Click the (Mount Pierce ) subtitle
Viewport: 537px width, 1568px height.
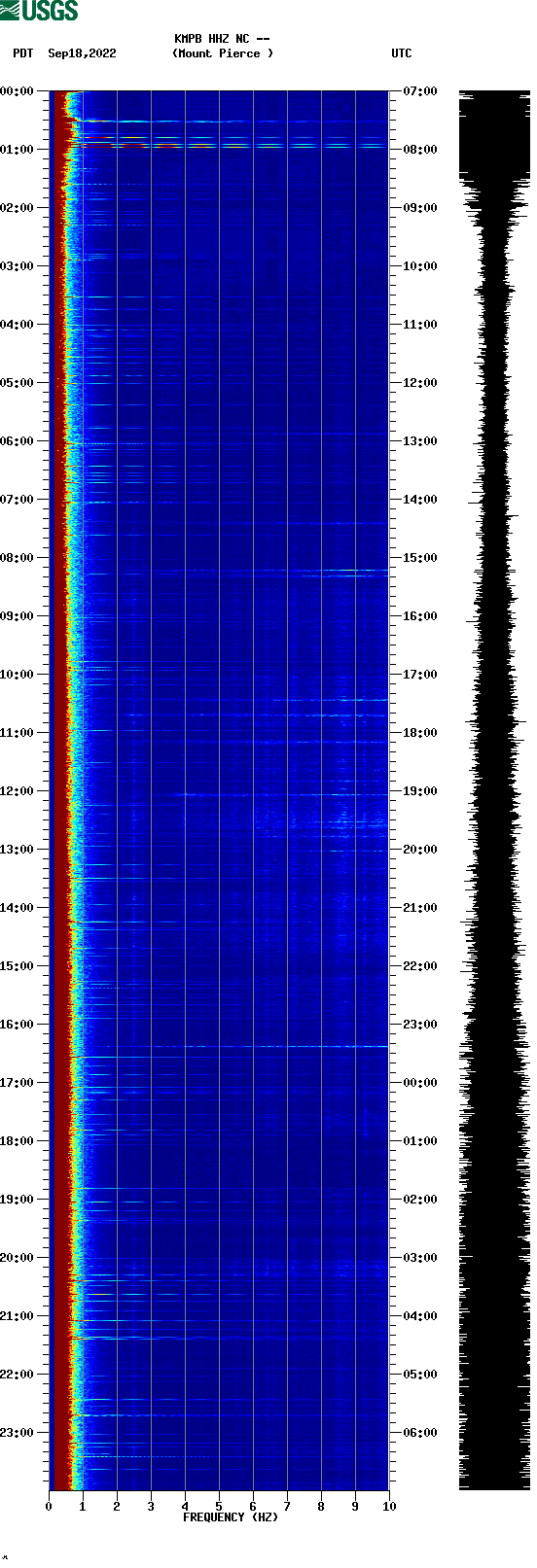[223, 53]
